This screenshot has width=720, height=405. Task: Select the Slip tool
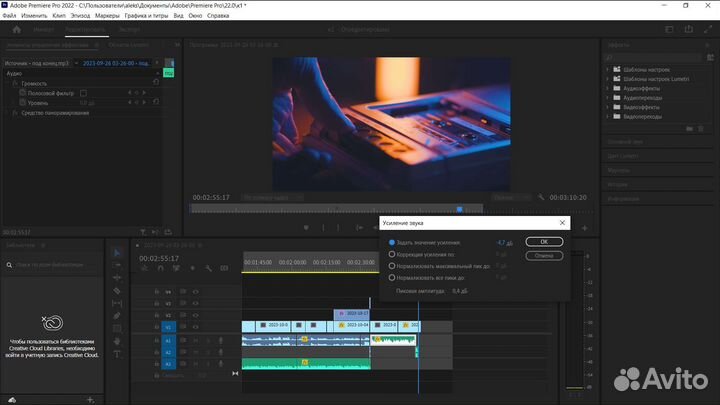(x=117, y=303)
